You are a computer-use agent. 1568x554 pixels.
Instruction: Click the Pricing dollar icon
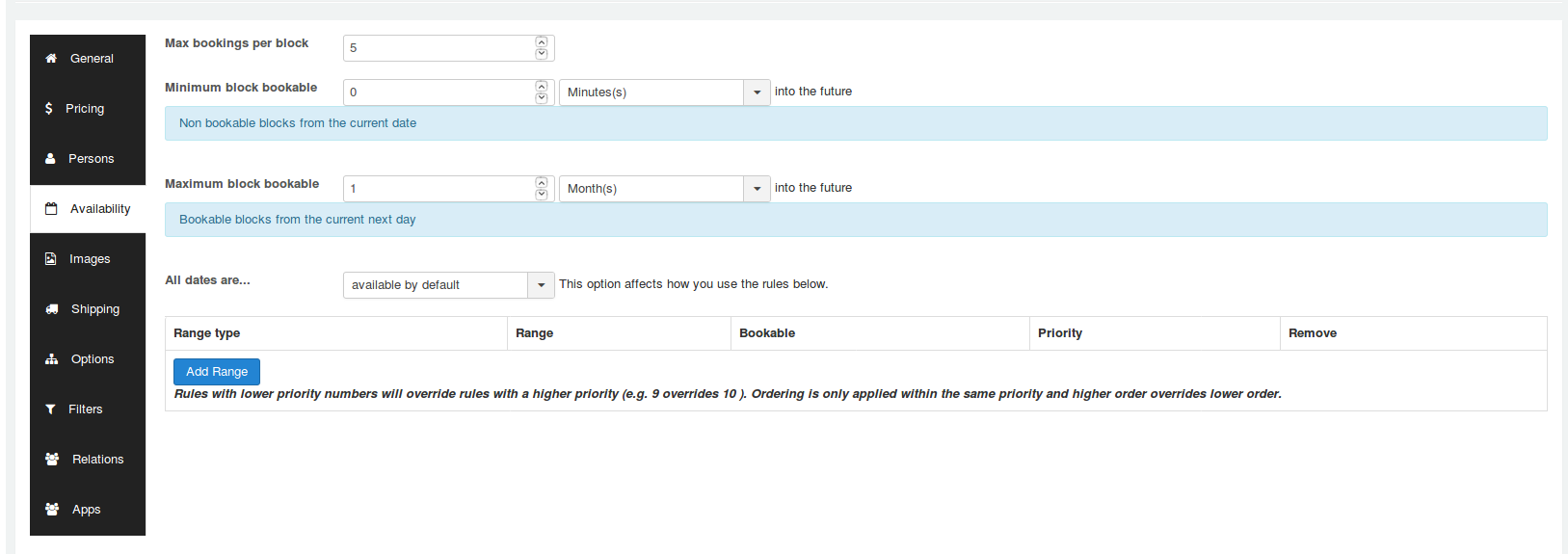coord(49,109)
